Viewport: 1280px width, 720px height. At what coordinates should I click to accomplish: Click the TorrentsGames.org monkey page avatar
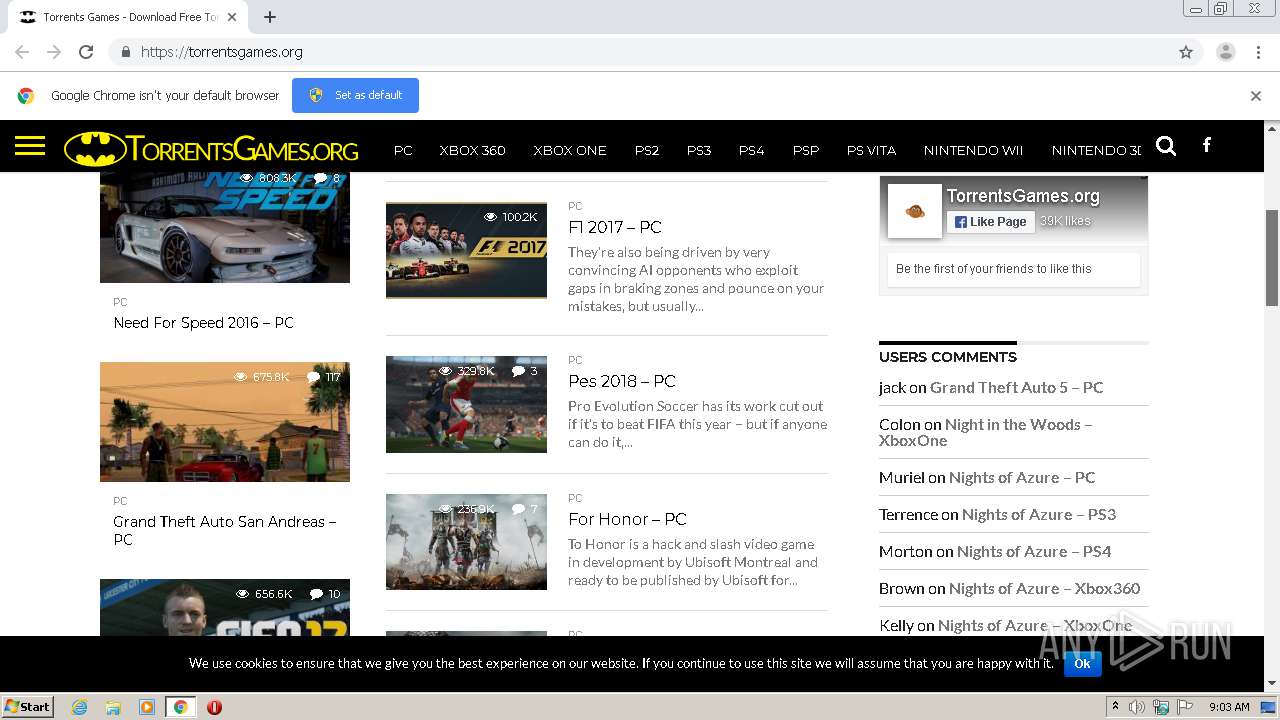[x=915, y=211]
